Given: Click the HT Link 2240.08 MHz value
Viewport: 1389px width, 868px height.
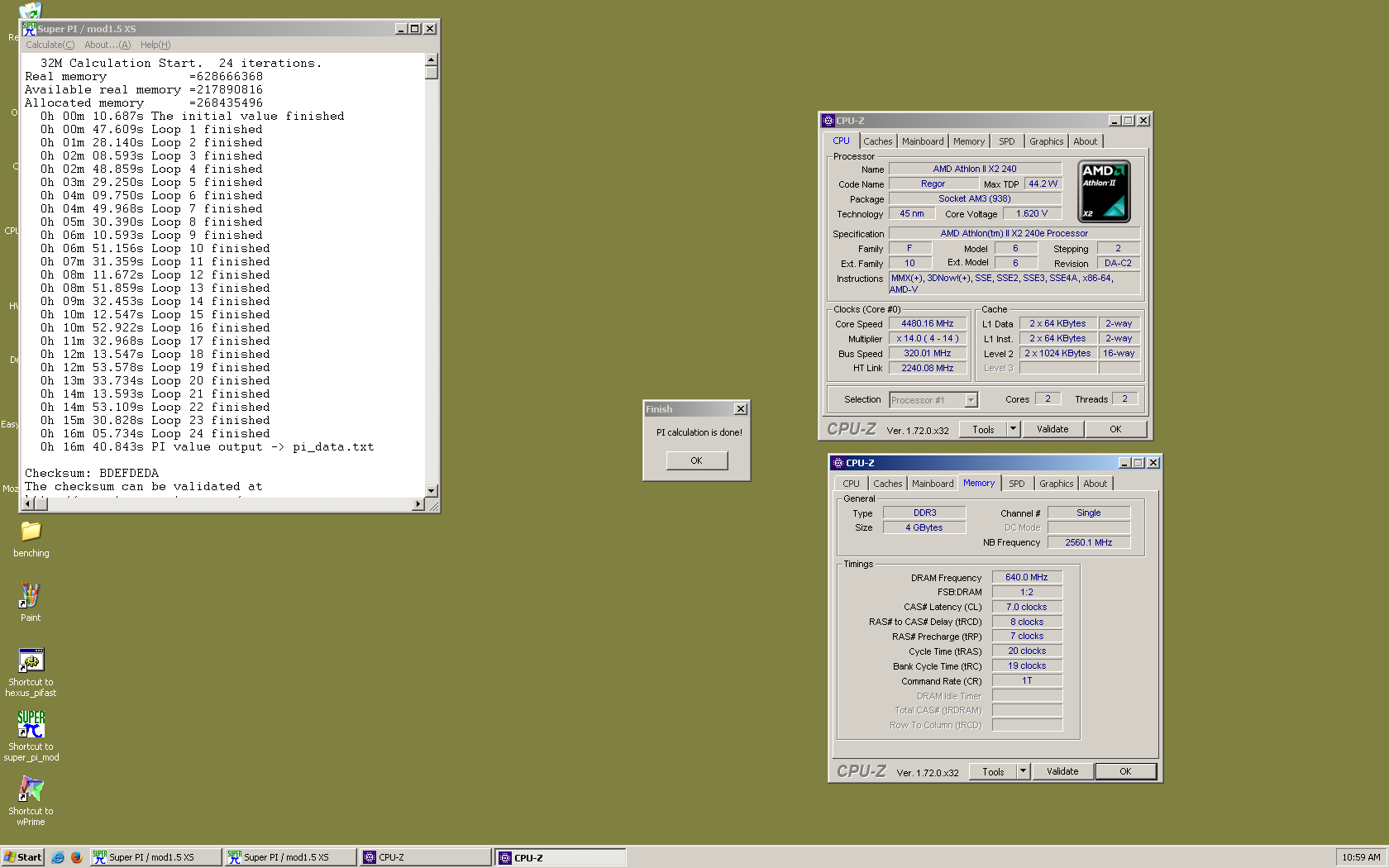Looking at the screenshot, I should point(928,369).
